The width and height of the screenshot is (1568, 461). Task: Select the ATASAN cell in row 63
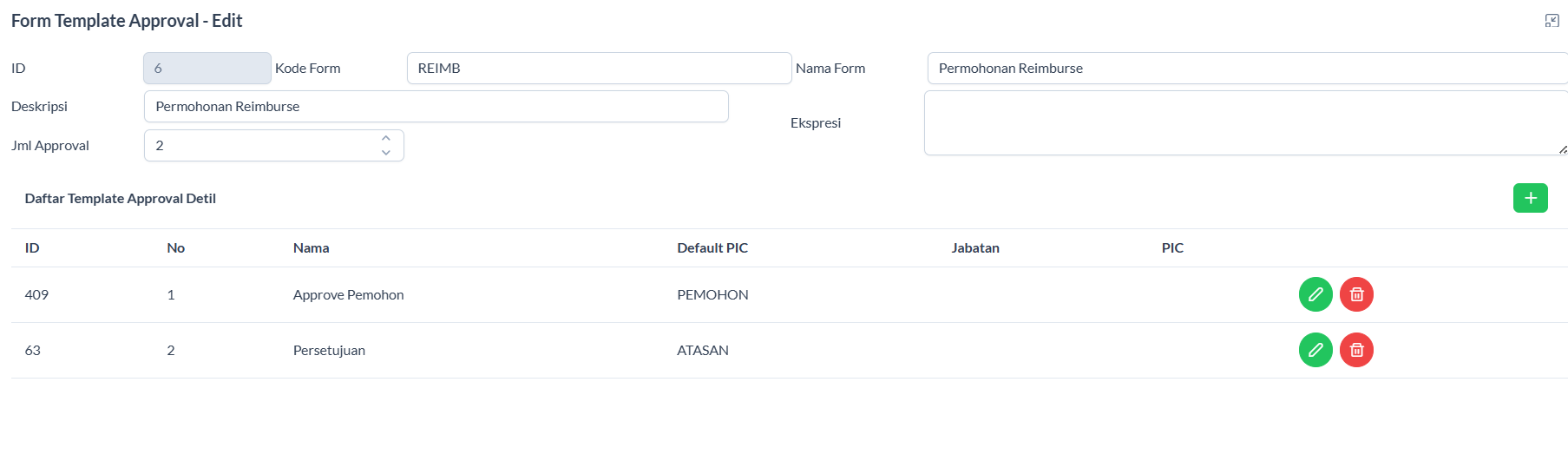703,351
